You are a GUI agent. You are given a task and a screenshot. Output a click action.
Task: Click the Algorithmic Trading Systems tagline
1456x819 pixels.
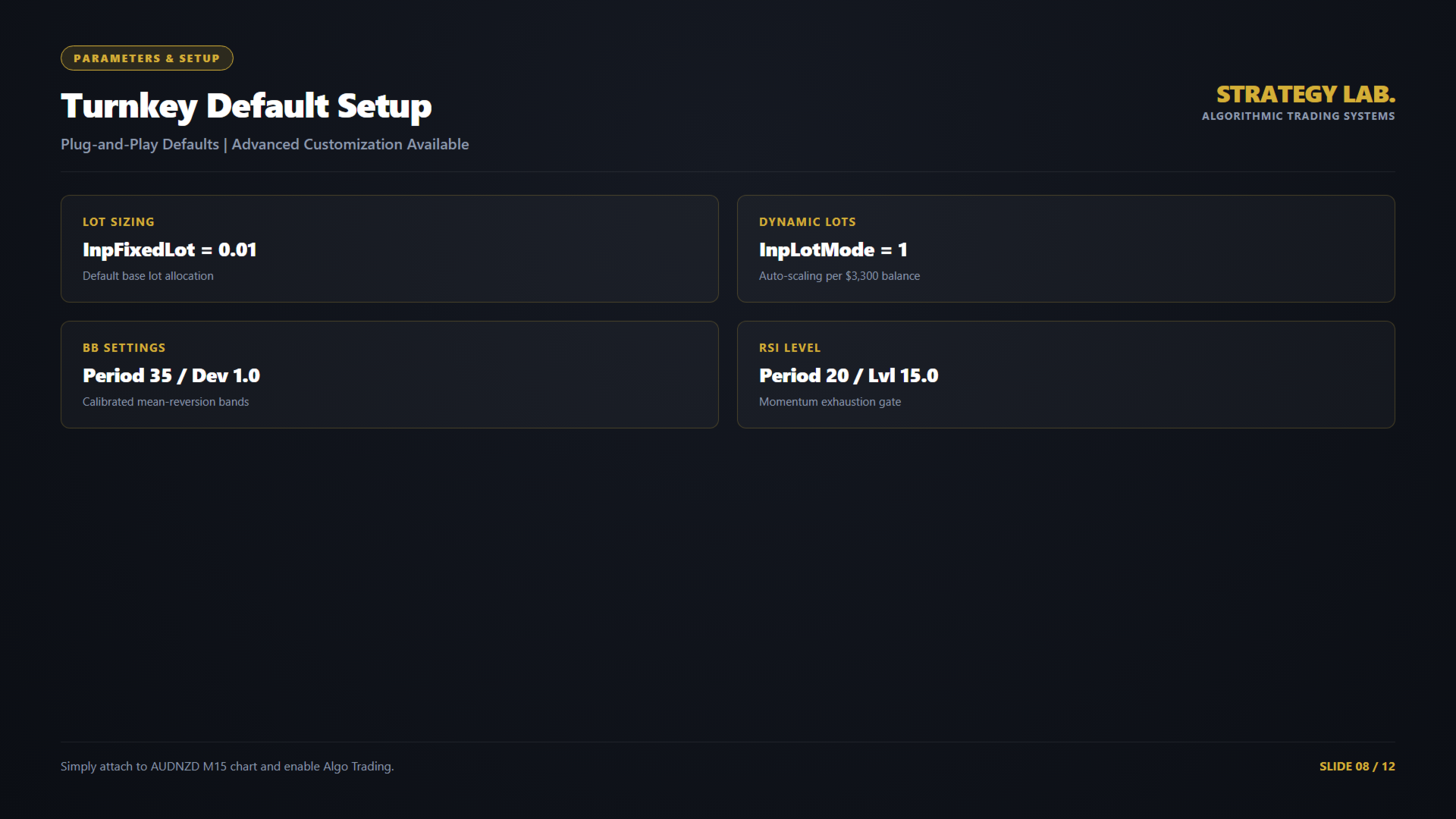click(1298, 116)
